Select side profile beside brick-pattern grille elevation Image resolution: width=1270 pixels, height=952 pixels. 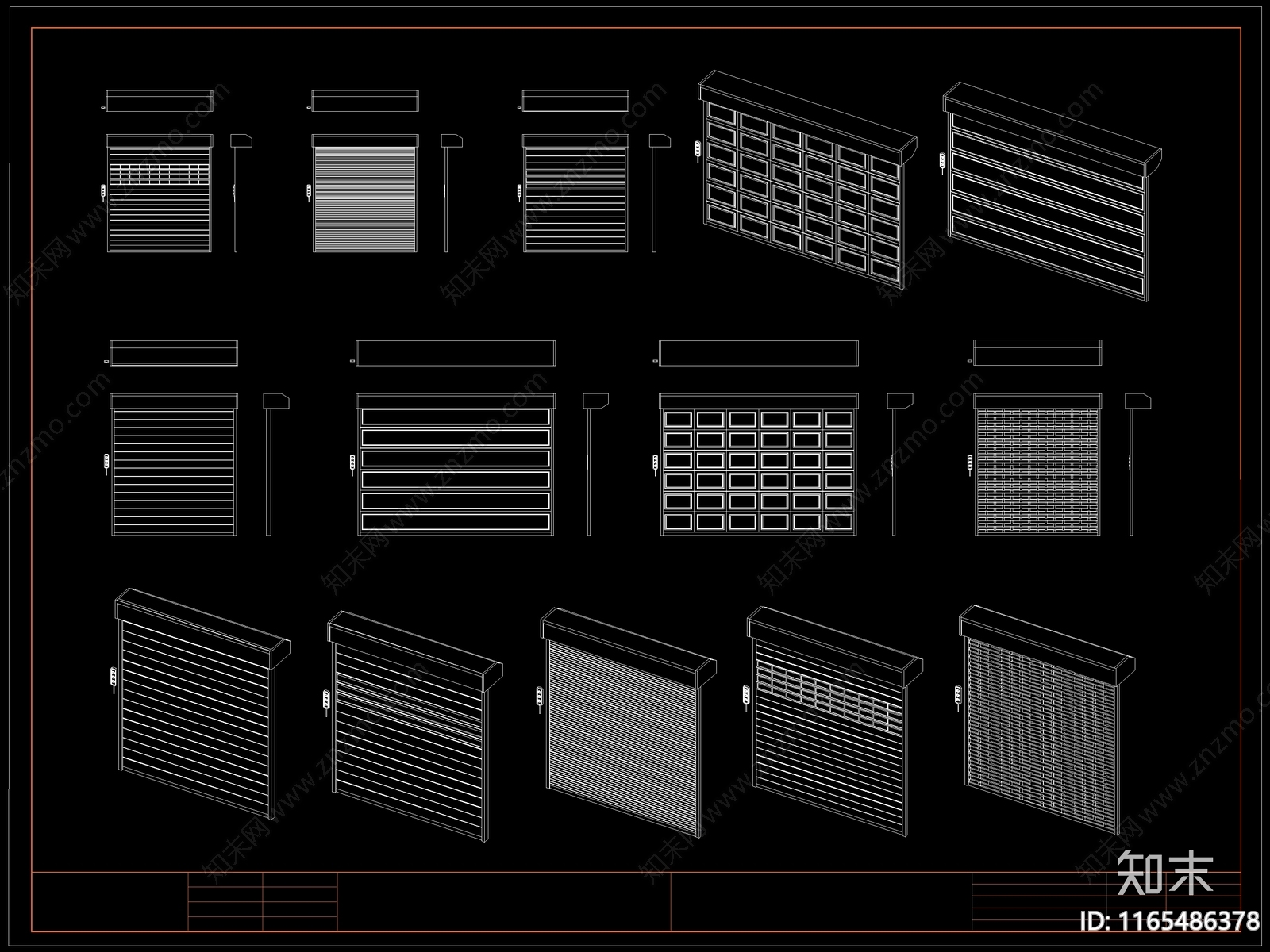point(1137,464)
